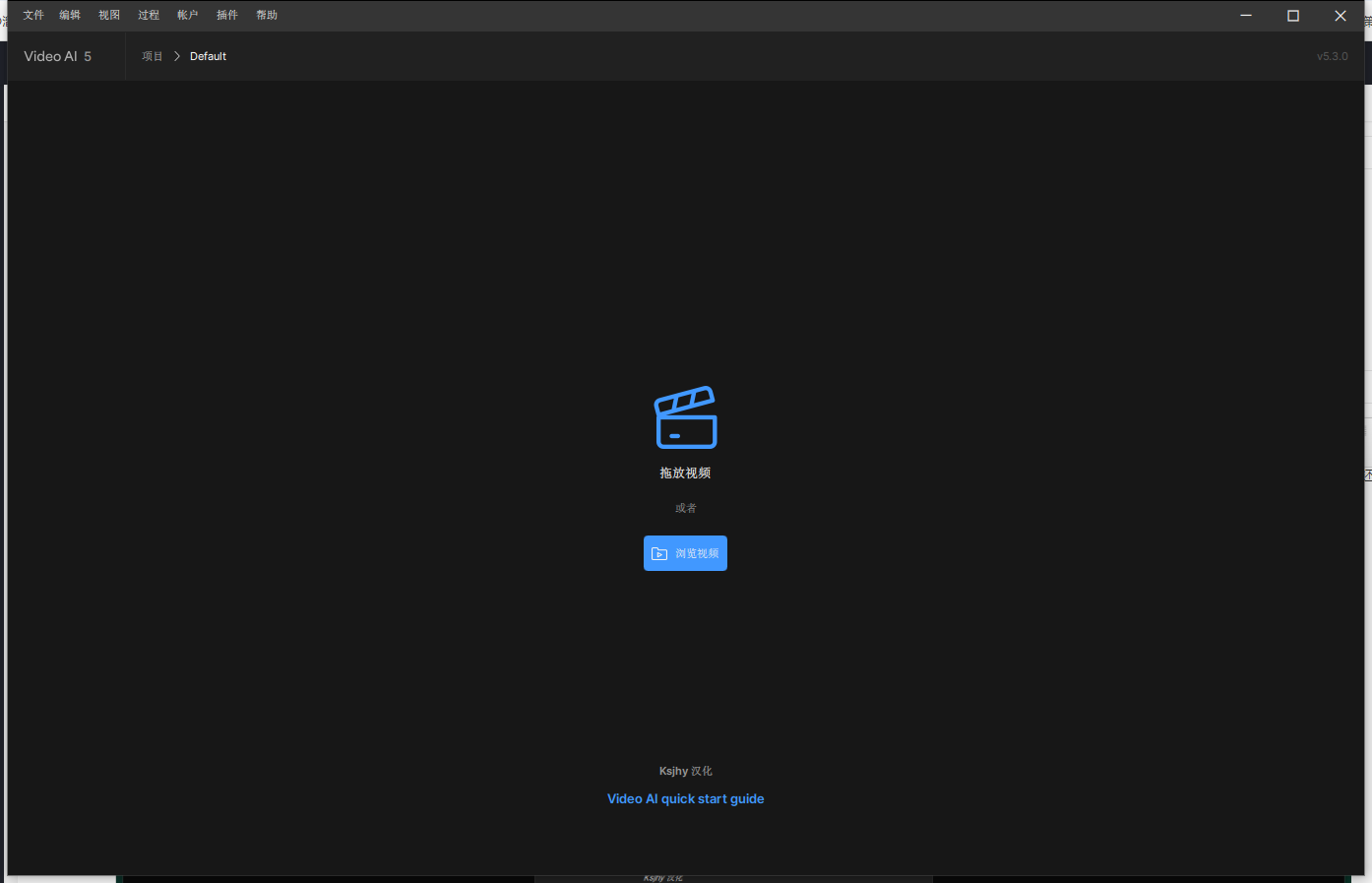Viewport: 1372px width, 883px height.
Task: Click the 项目 breadcrumb
Action: [x=153, y=56]
